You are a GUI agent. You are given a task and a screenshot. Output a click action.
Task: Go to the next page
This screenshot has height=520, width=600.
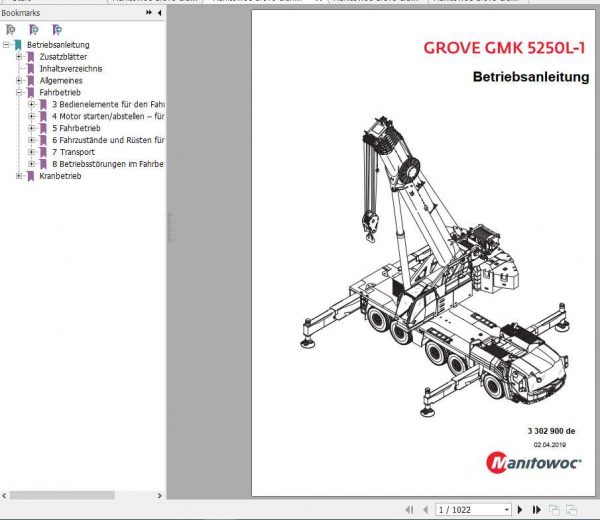(520, 509)
